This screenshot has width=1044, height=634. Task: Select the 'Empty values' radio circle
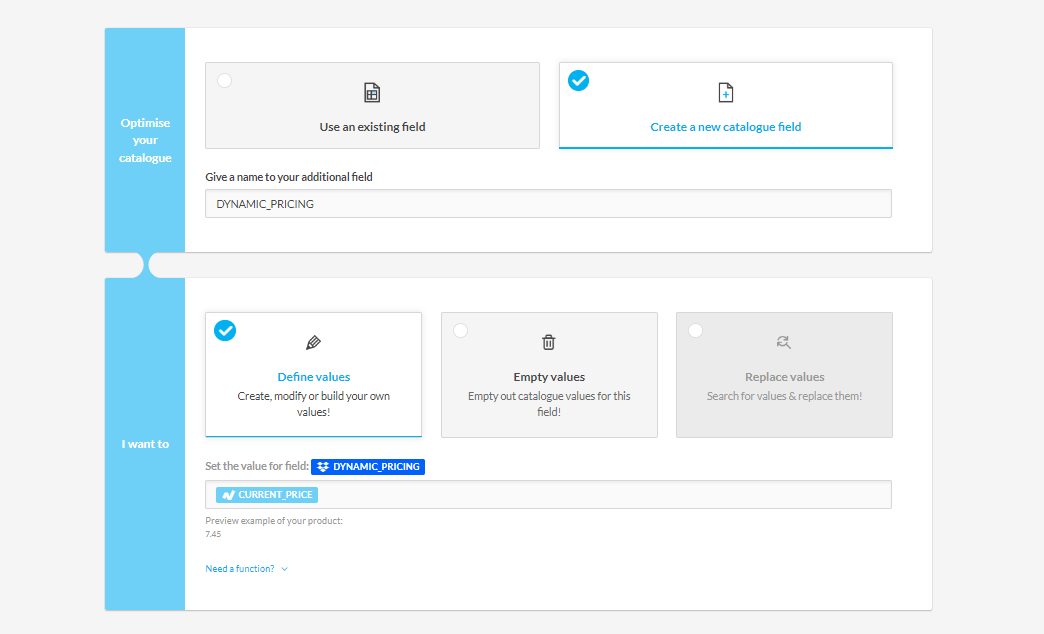[x=460, y=331]
